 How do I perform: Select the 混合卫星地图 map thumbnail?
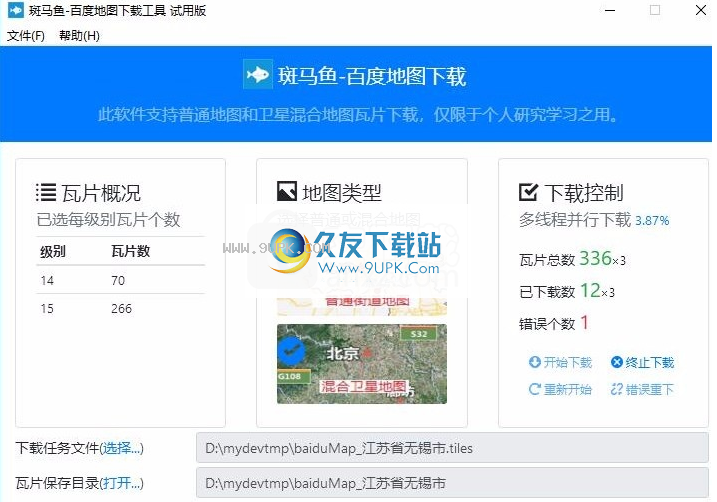point(362,364)
